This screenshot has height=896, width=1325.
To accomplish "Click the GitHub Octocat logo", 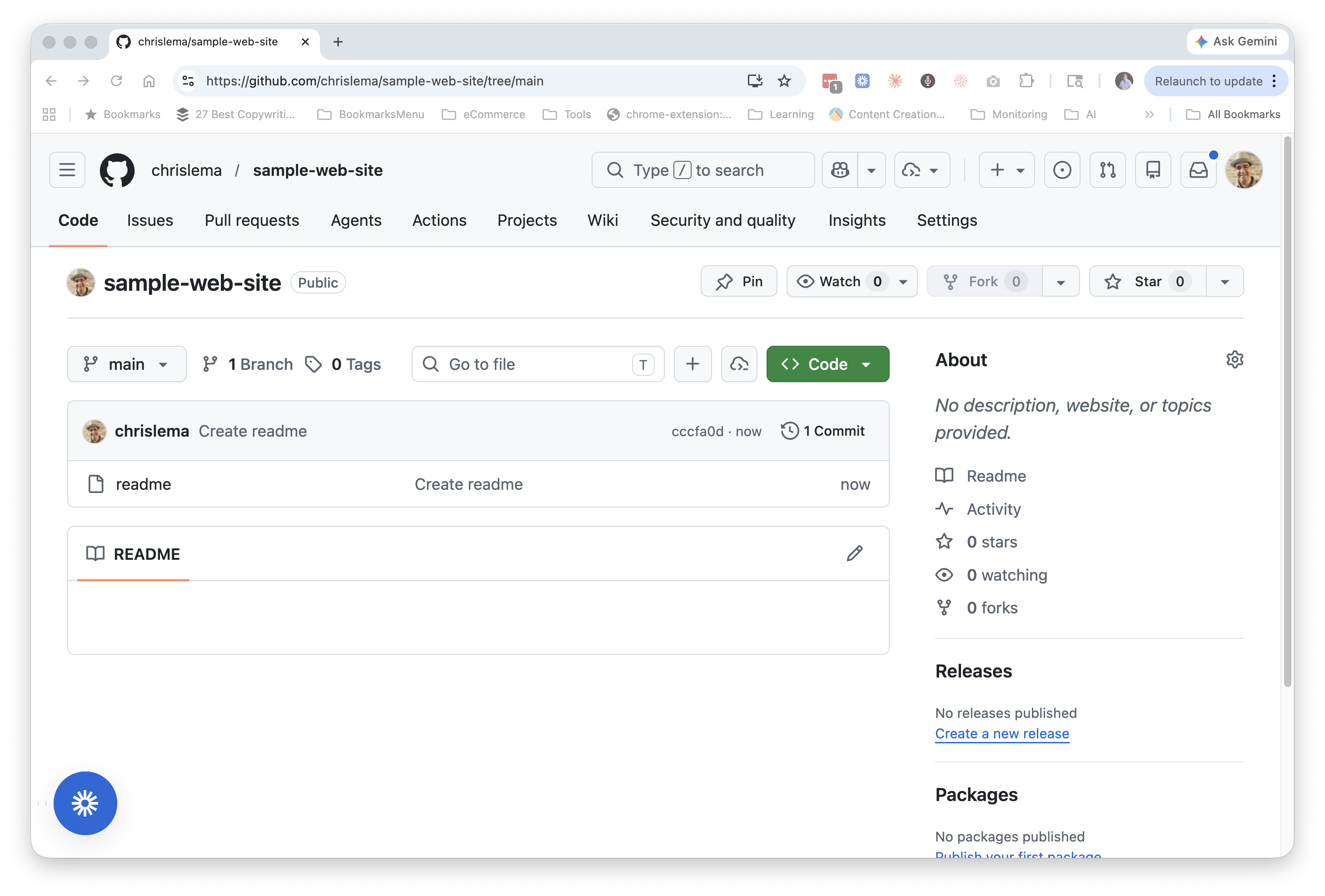I will pyautogui.click(x=117, y=170).
